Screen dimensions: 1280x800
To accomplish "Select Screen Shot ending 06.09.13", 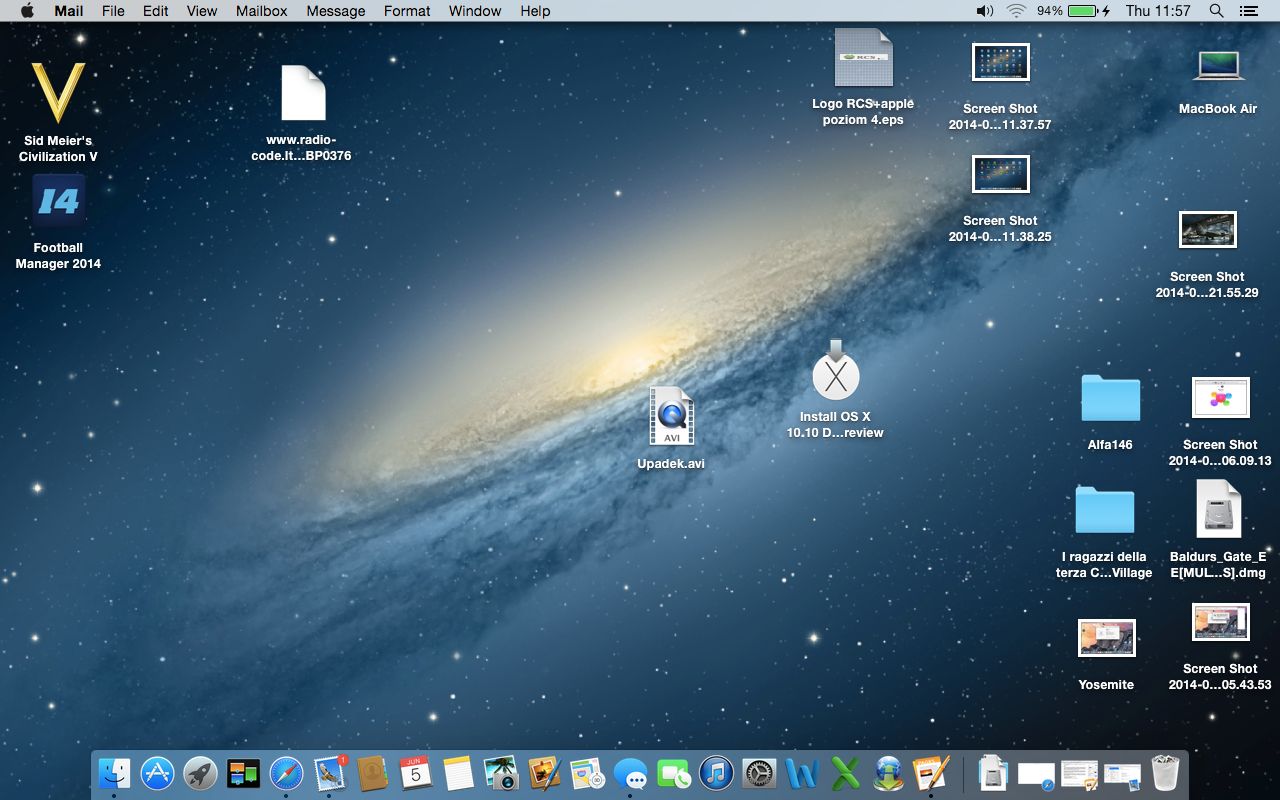I will pos(1220,422).
